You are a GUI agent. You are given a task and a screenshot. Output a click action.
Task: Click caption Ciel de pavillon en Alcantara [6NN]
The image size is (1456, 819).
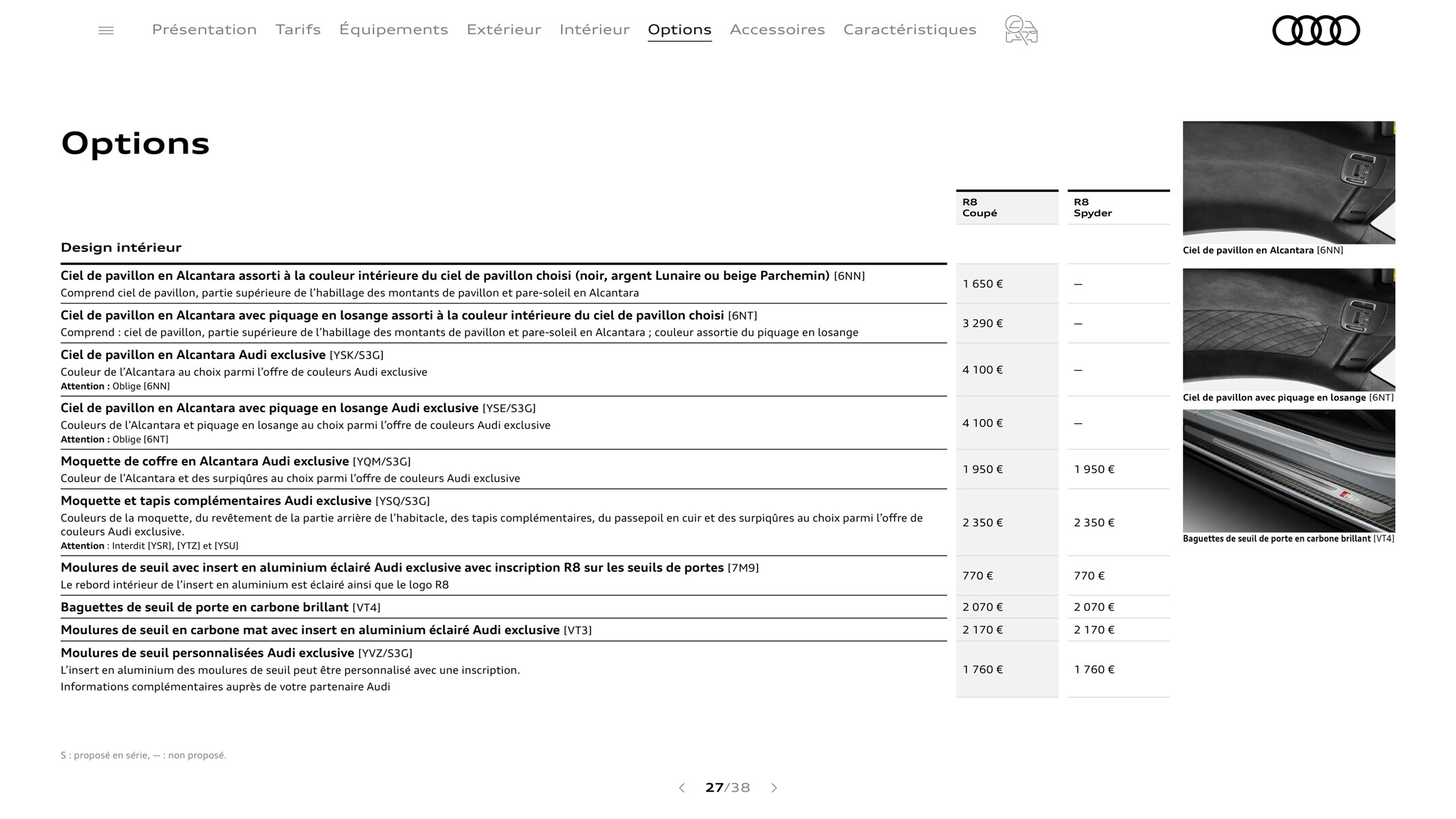pyautogui.click(x=1263, y=250)
